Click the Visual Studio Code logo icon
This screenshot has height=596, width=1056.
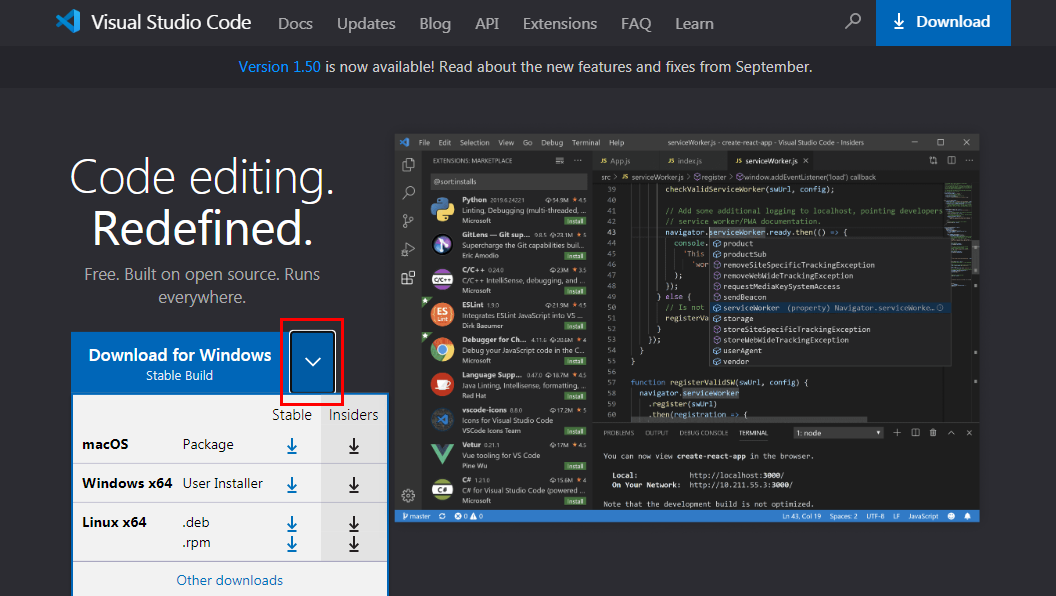pyautogui.click(x=68, y=22)
